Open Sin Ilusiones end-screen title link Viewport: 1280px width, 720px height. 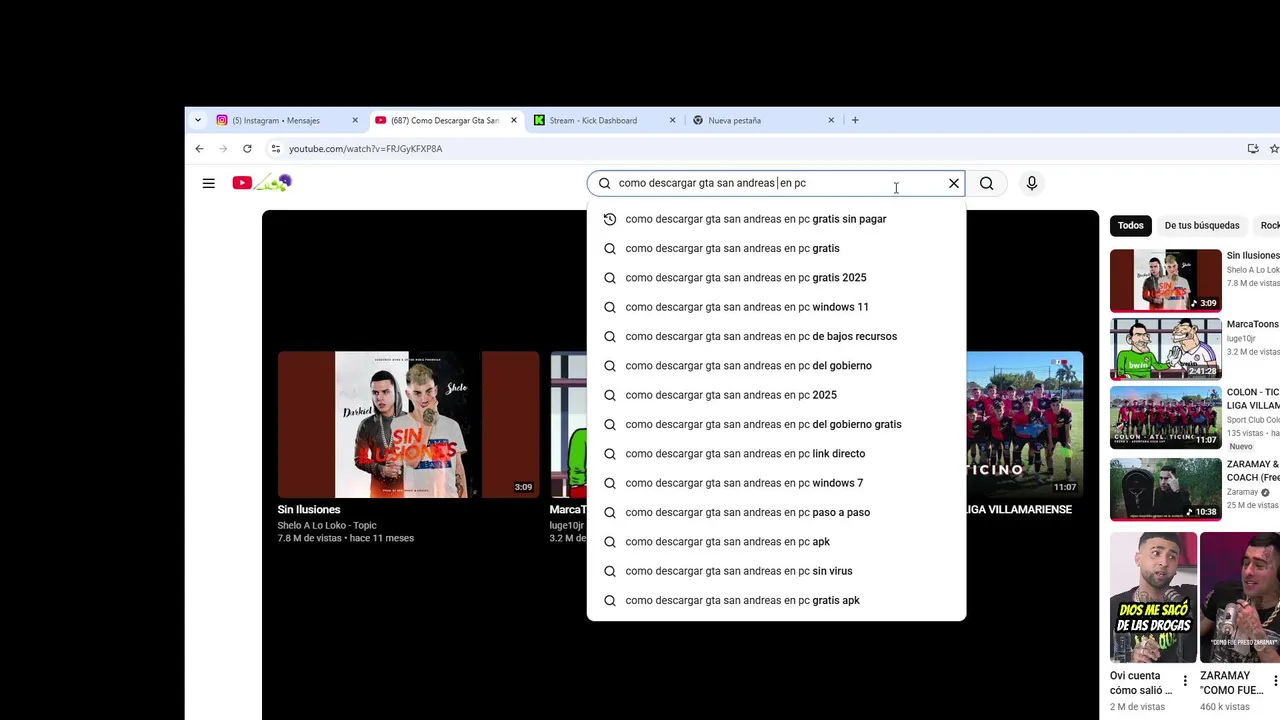(309, 510)
